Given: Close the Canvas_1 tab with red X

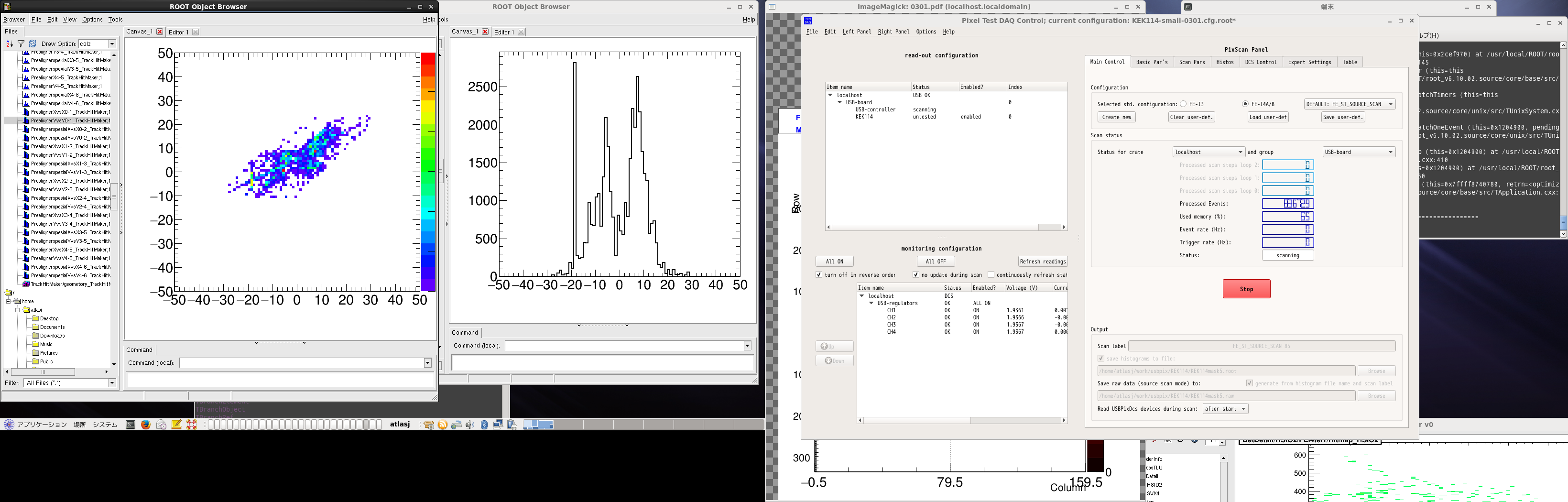Looking at the screenshot, I should (160, 32).
